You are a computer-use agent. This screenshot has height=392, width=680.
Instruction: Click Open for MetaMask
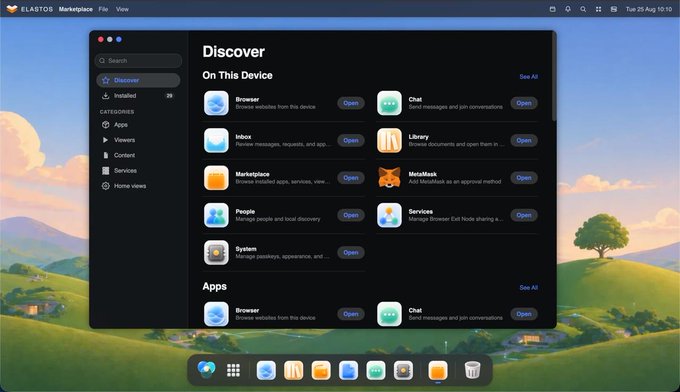click(x=524, y=178)
